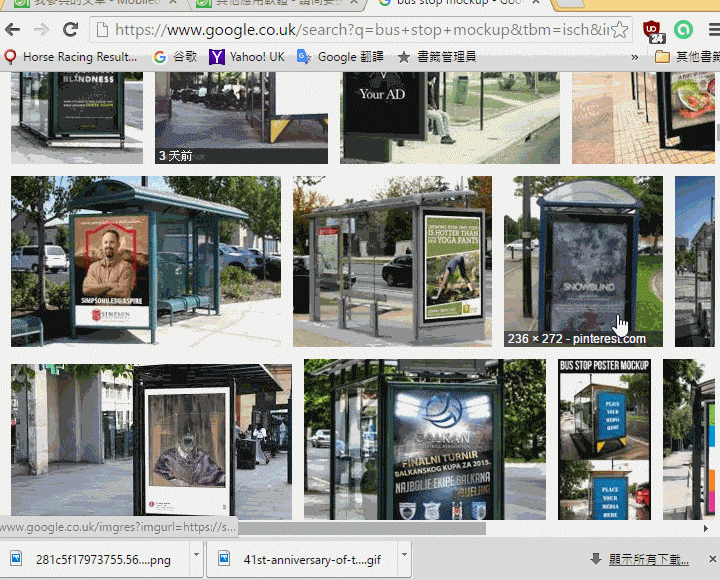Open the 谷歌 Google bookmark
The image size is (720, 580).
[175, 57]
